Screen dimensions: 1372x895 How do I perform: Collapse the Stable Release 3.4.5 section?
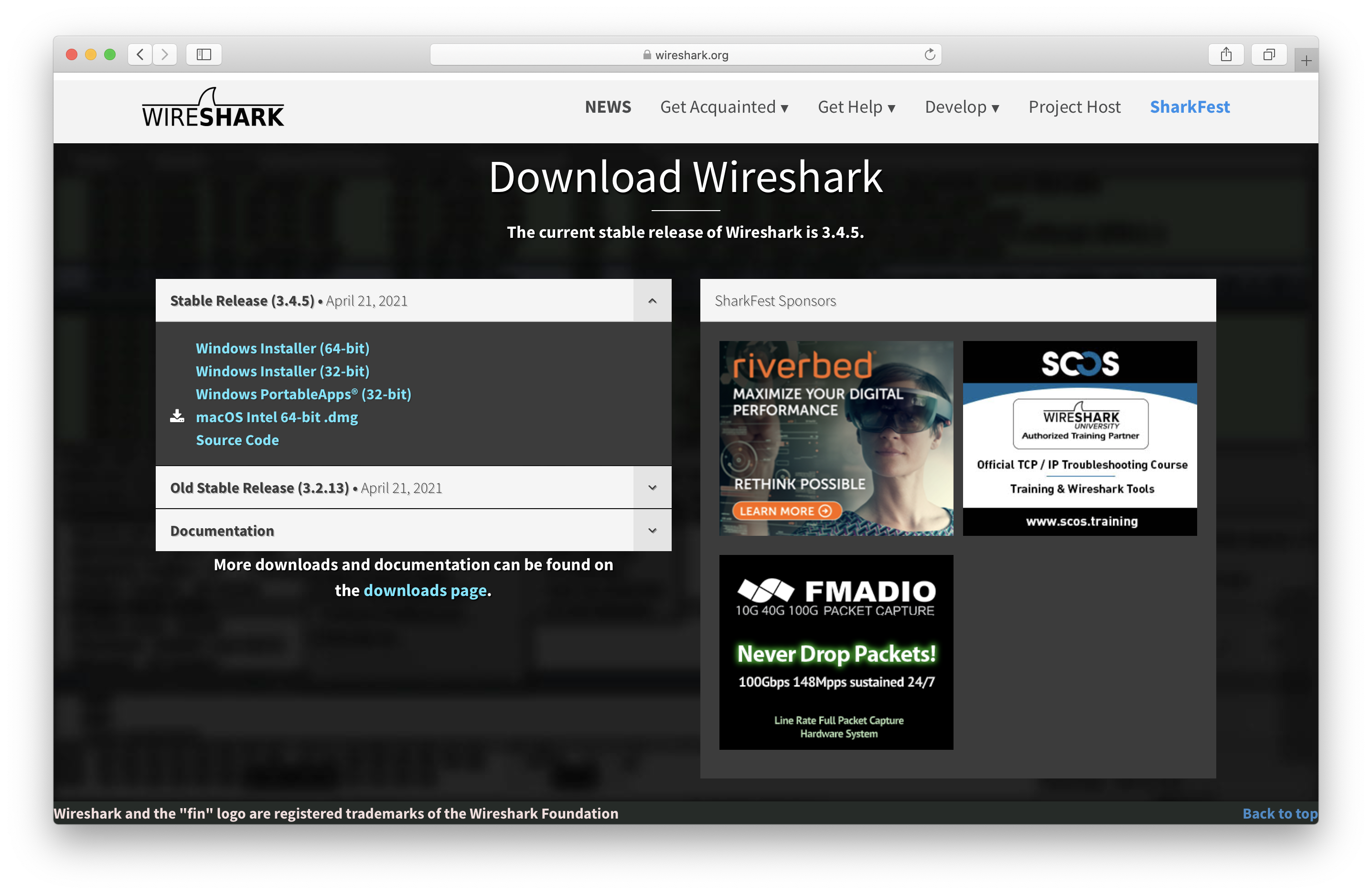pos(652,300)
